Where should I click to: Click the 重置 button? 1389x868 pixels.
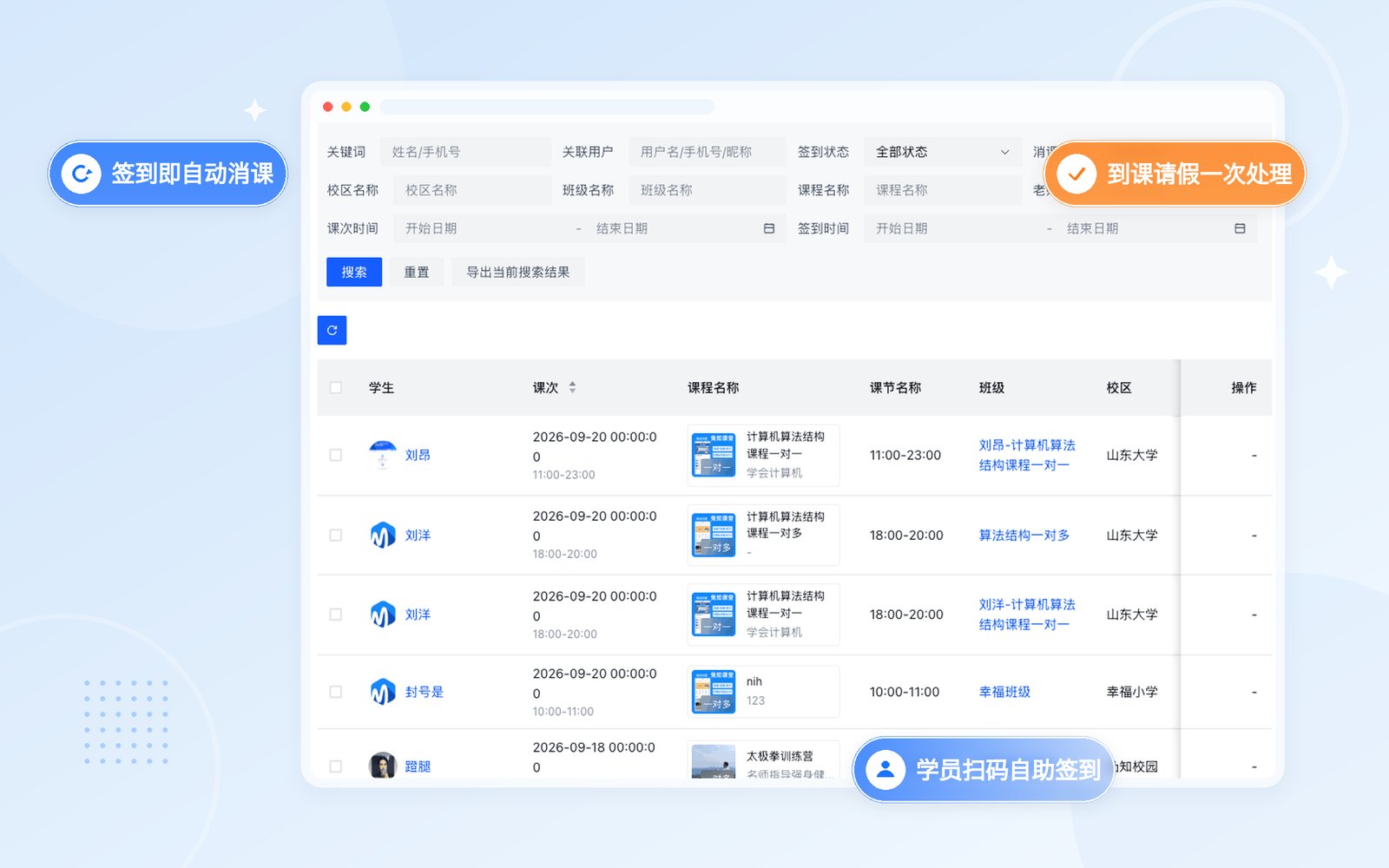tap(417, 272)
